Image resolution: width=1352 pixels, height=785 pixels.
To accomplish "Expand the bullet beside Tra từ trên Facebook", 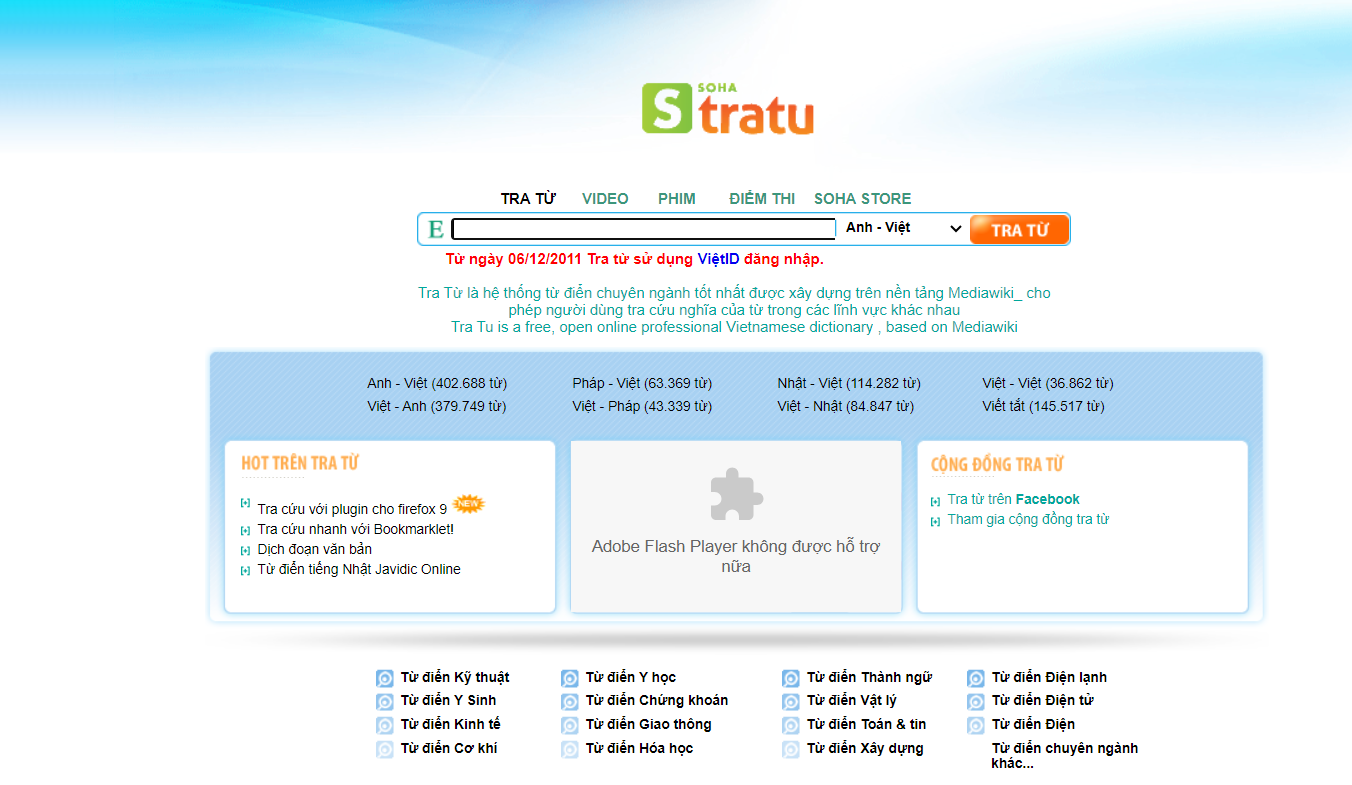I will click(936, 501).
